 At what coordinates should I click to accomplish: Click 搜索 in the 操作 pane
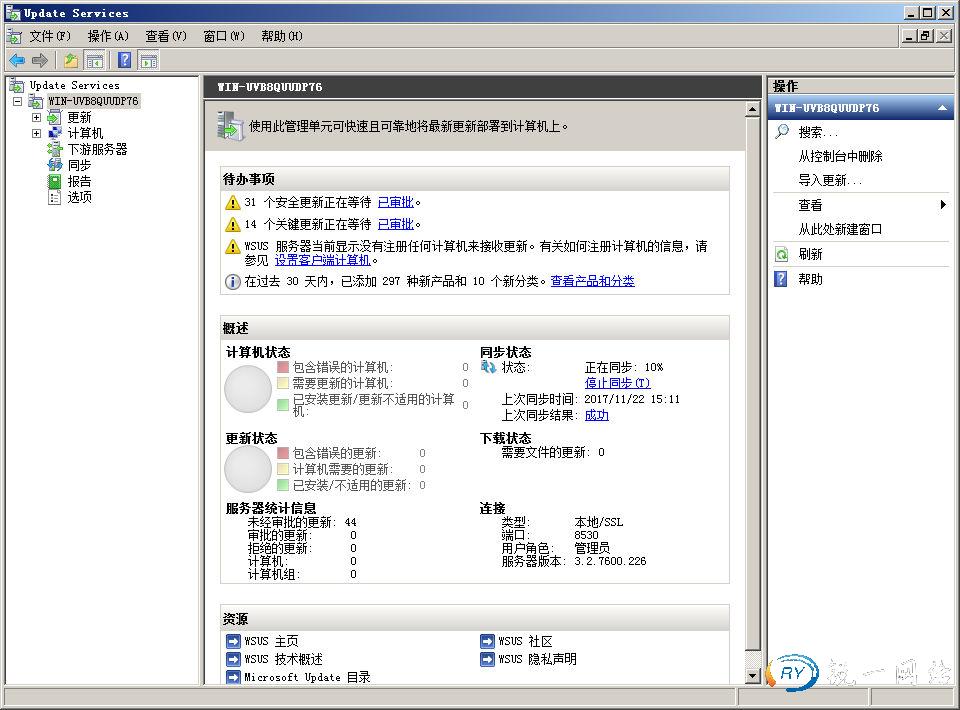(817, 132)
